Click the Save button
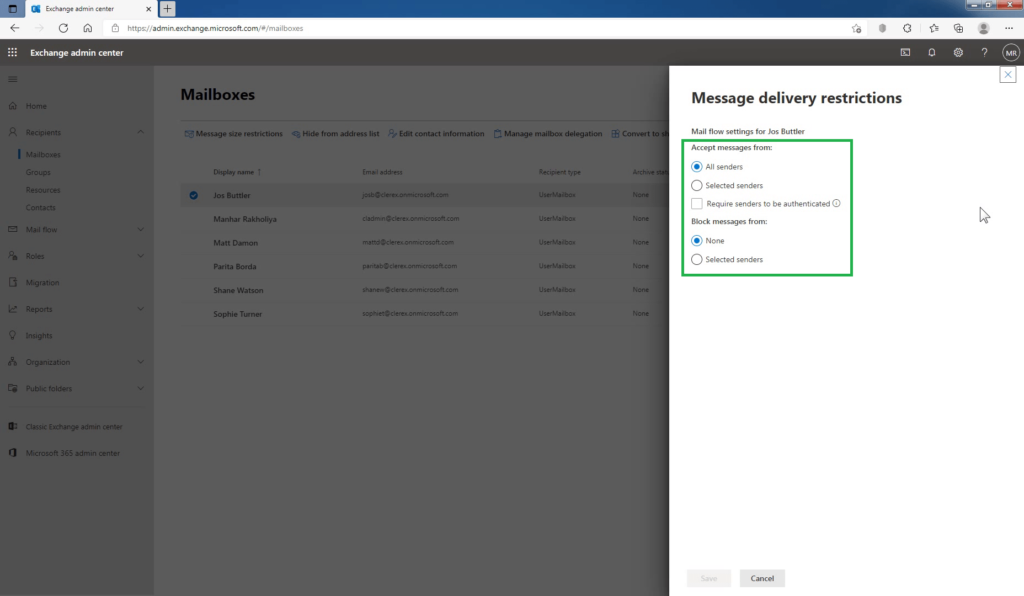Viewport: 1024px width, 596px height. (x=709, y=578)
